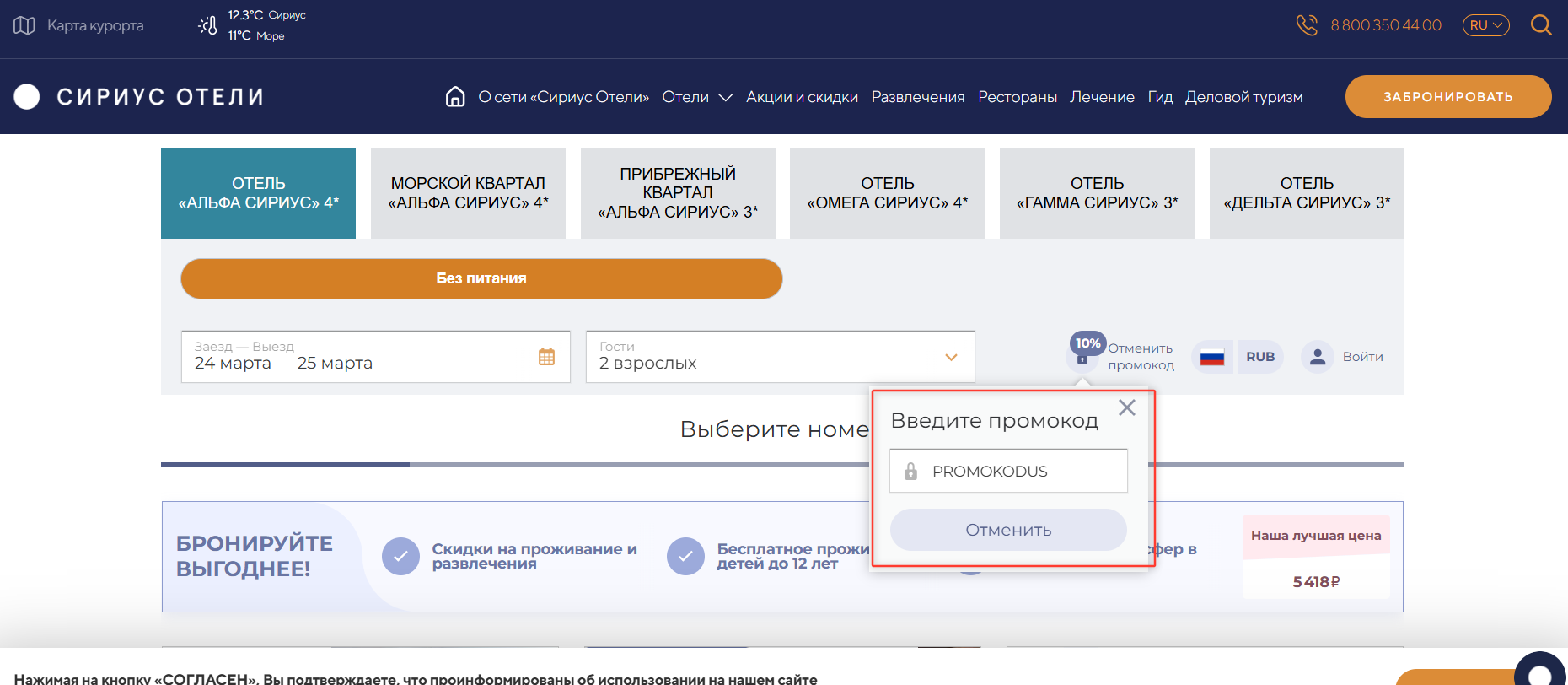Open the RUB currency selector
1568x685 pixels.
[x=1260, y=357]
